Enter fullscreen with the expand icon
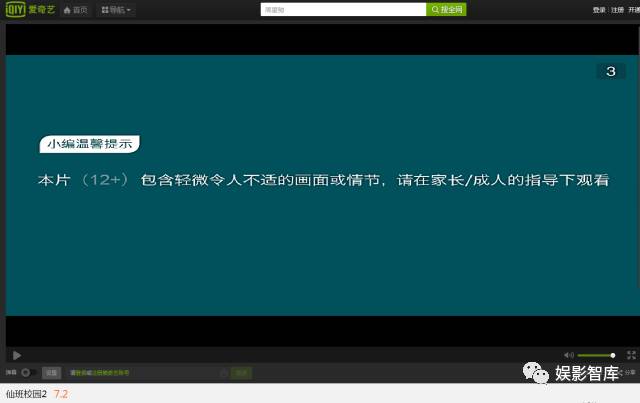 (631, 355)
